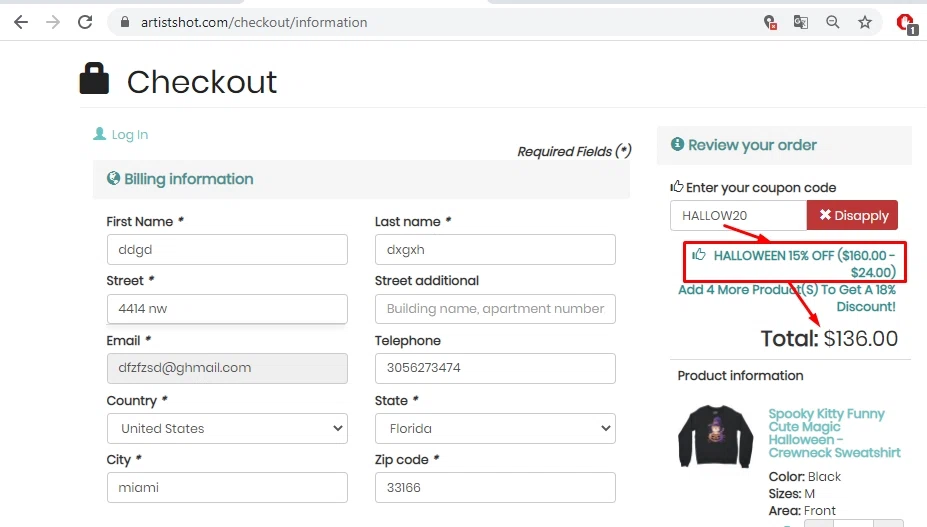This screenshot has height=527, width=927.
Task: Bookmark this page with the star icon
Action: pyautogui.click(x=865, y=22)
